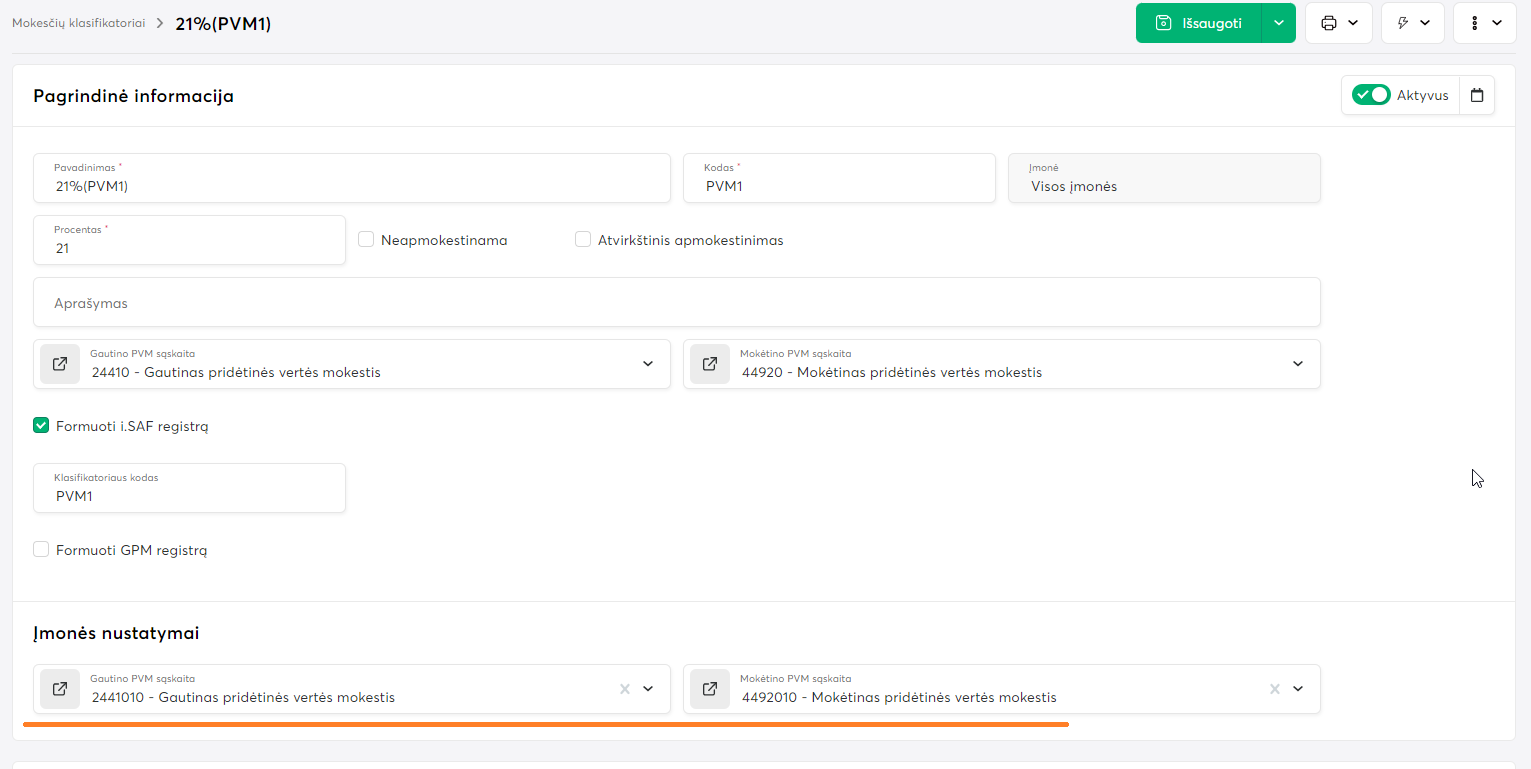Go back to Mokesčių klasifikatoriai breadcrumb
Screen dimensions: 1531x769
[78, 23]
